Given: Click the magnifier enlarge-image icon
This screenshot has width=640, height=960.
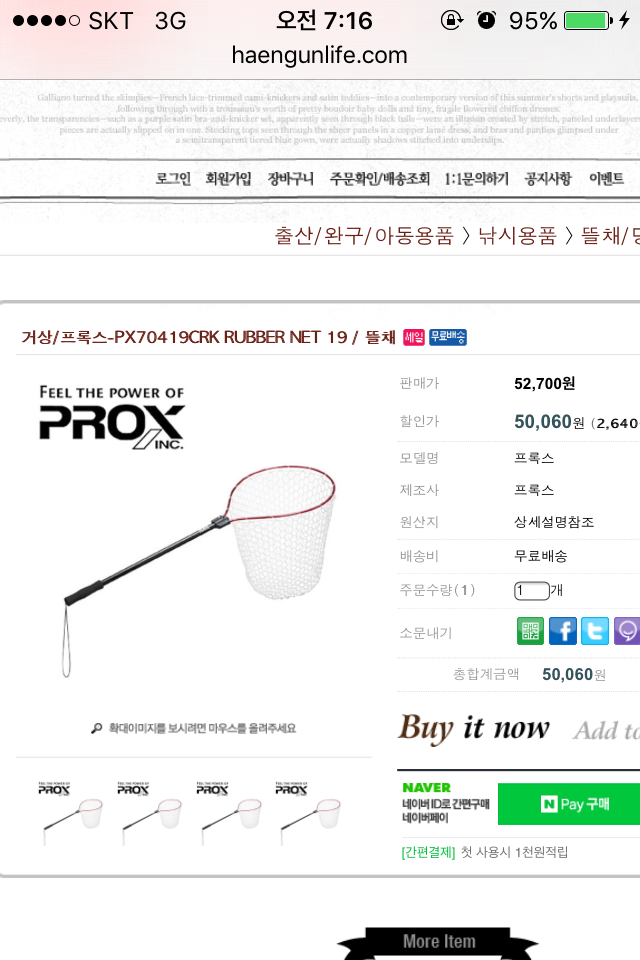Looking at the screenshot, I should click(x=97, y=728).
